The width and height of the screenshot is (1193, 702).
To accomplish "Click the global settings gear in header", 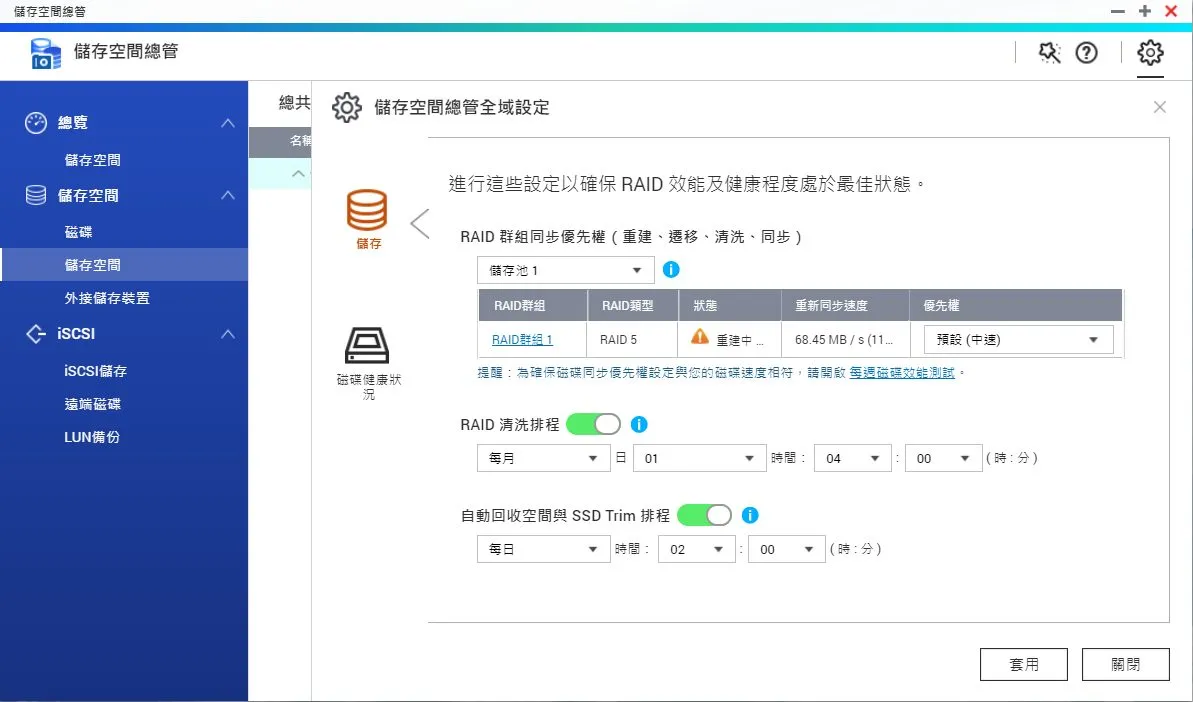I will [x=1150, y=52].
